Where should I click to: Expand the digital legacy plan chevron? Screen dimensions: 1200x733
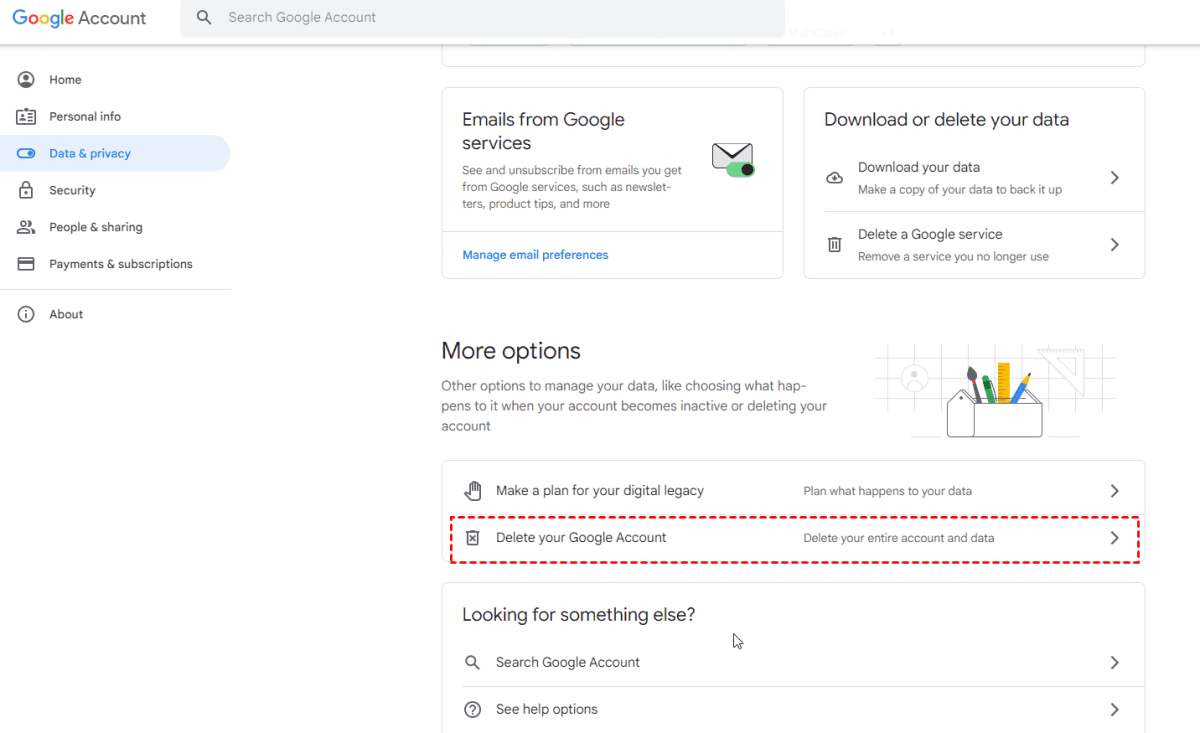tap(1114, 491)
